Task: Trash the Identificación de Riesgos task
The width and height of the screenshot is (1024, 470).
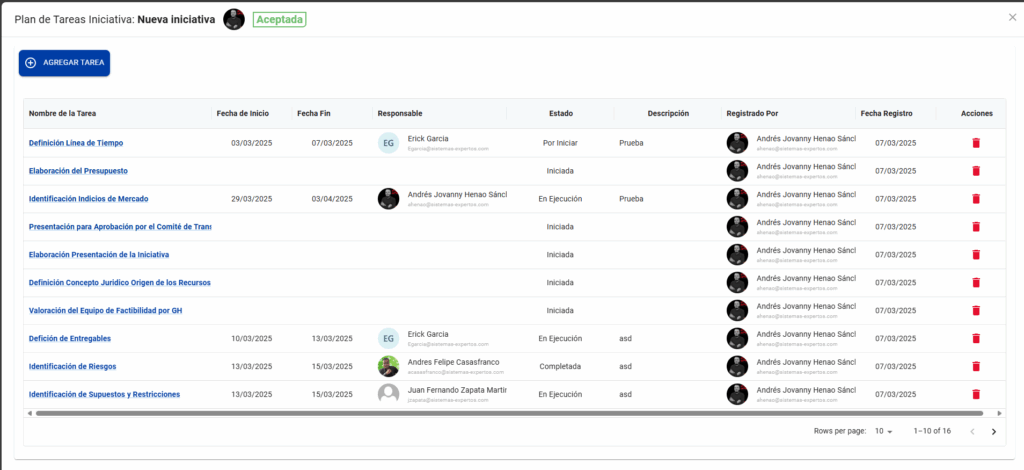Action: (x=976, y=367)
